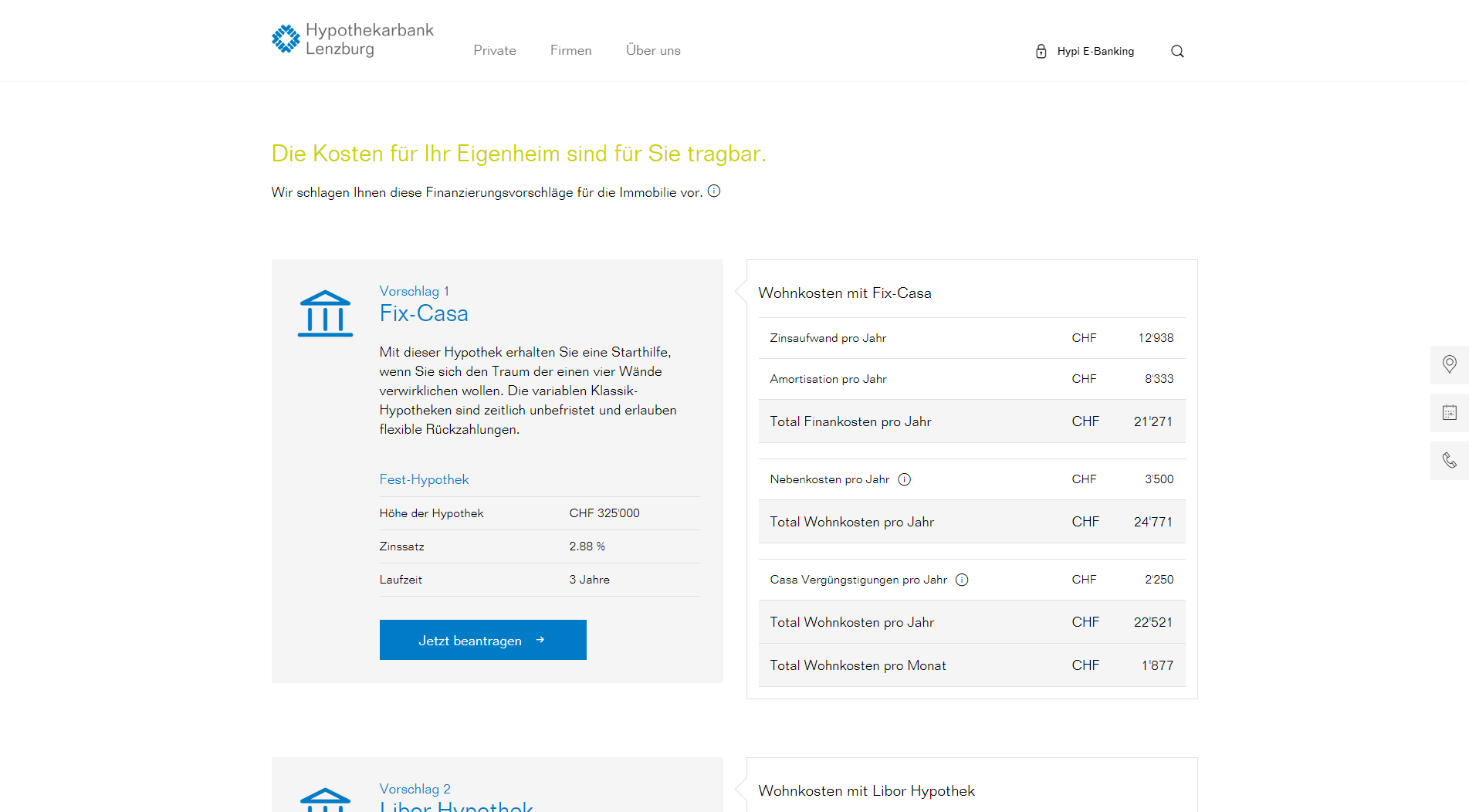Viewport: 1469px width, 812px height.
Task: Open search with the magnifier icon
Action: [x=1176, y=50]
